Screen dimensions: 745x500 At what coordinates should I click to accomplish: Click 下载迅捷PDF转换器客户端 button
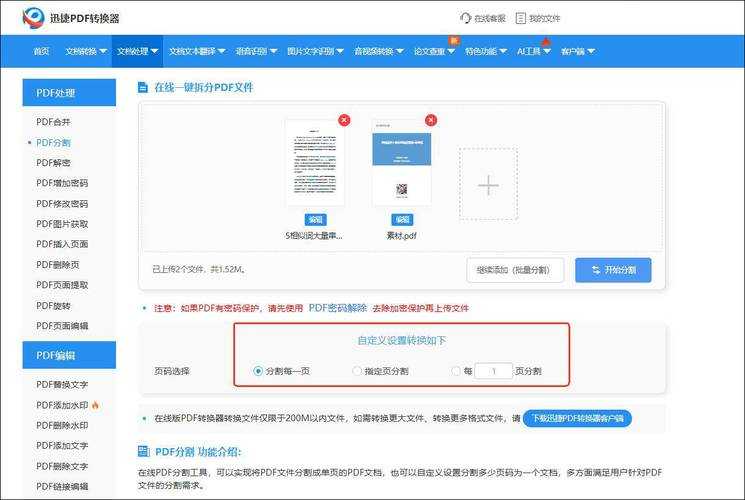click(x=577, y=418)
